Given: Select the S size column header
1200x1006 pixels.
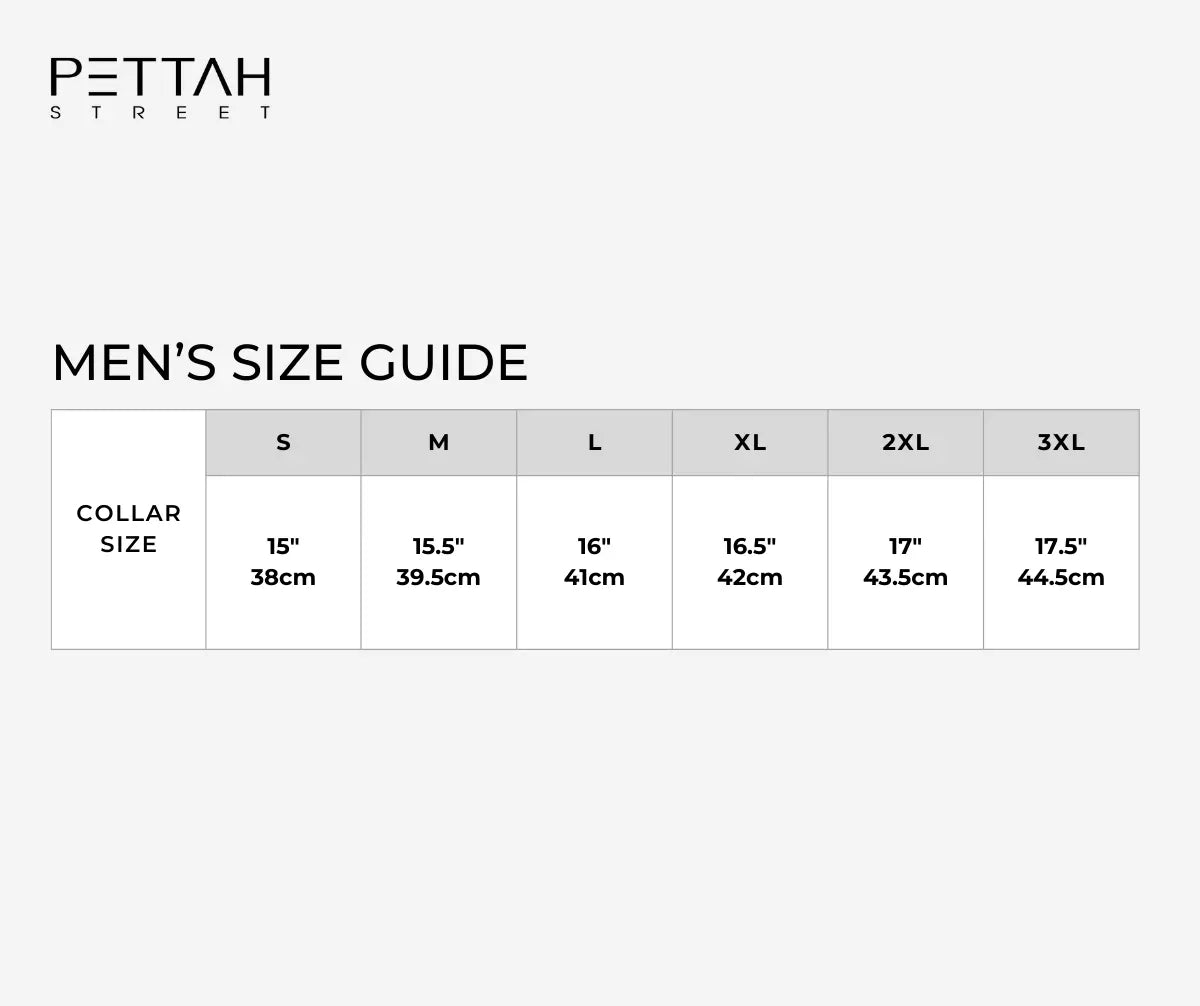Looking at the screenshot, I should click(284, 443).
